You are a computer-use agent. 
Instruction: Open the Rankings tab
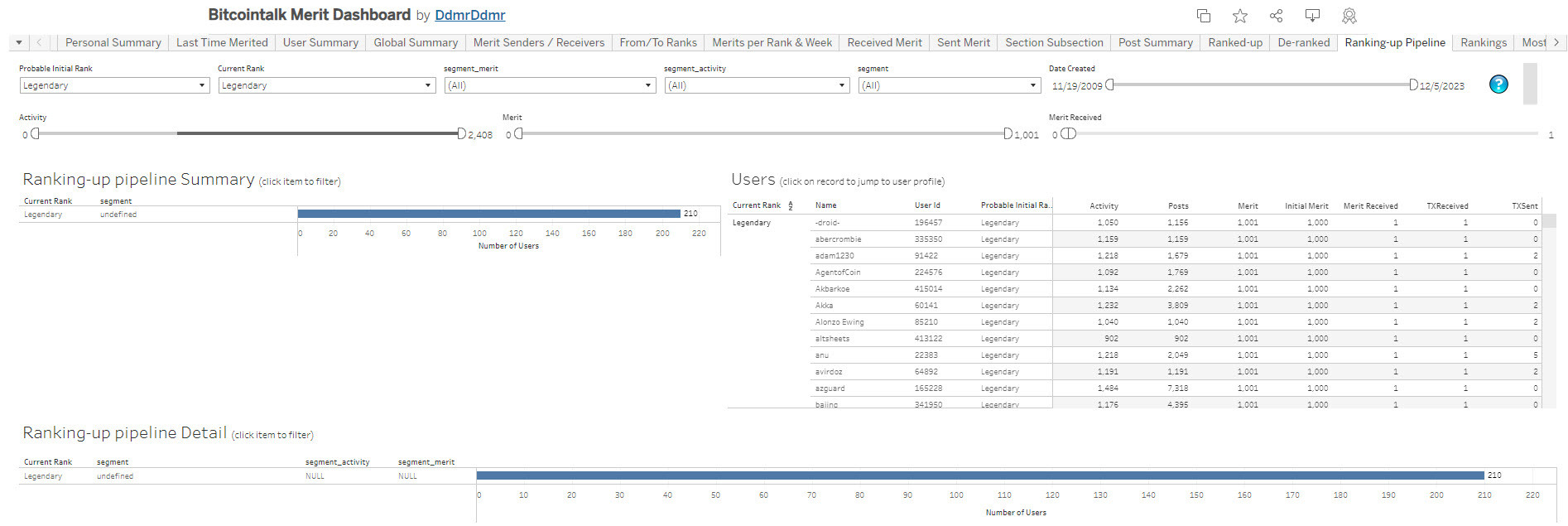coord(1484,42)
